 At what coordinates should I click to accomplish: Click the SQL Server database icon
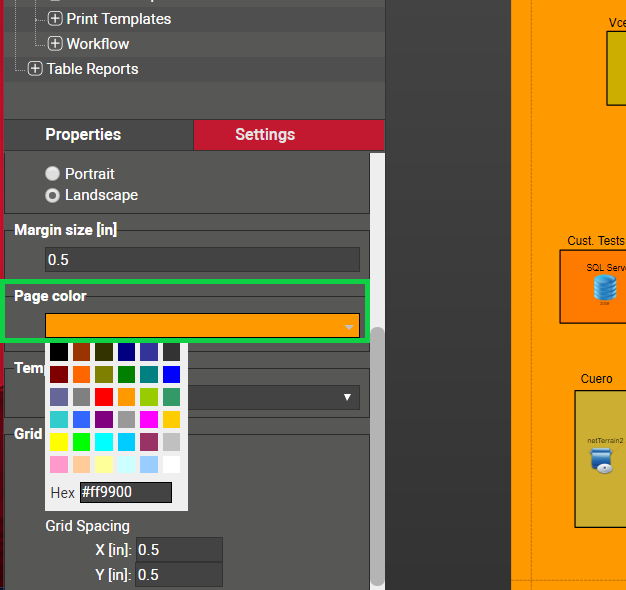point(604,289)
